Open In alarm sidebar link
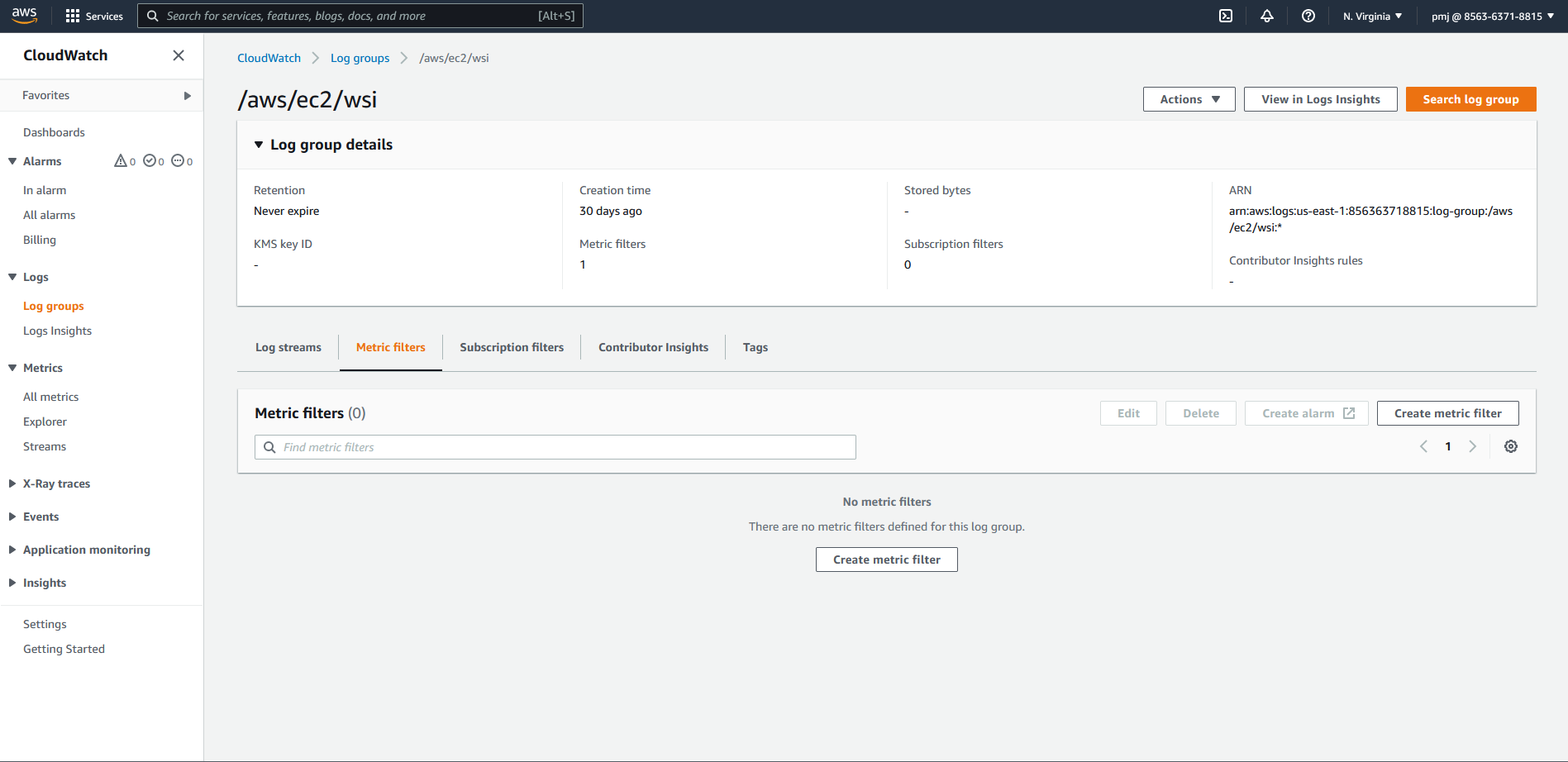The height and width of the screenshot is (762, 1568). [x=45, y=190]
